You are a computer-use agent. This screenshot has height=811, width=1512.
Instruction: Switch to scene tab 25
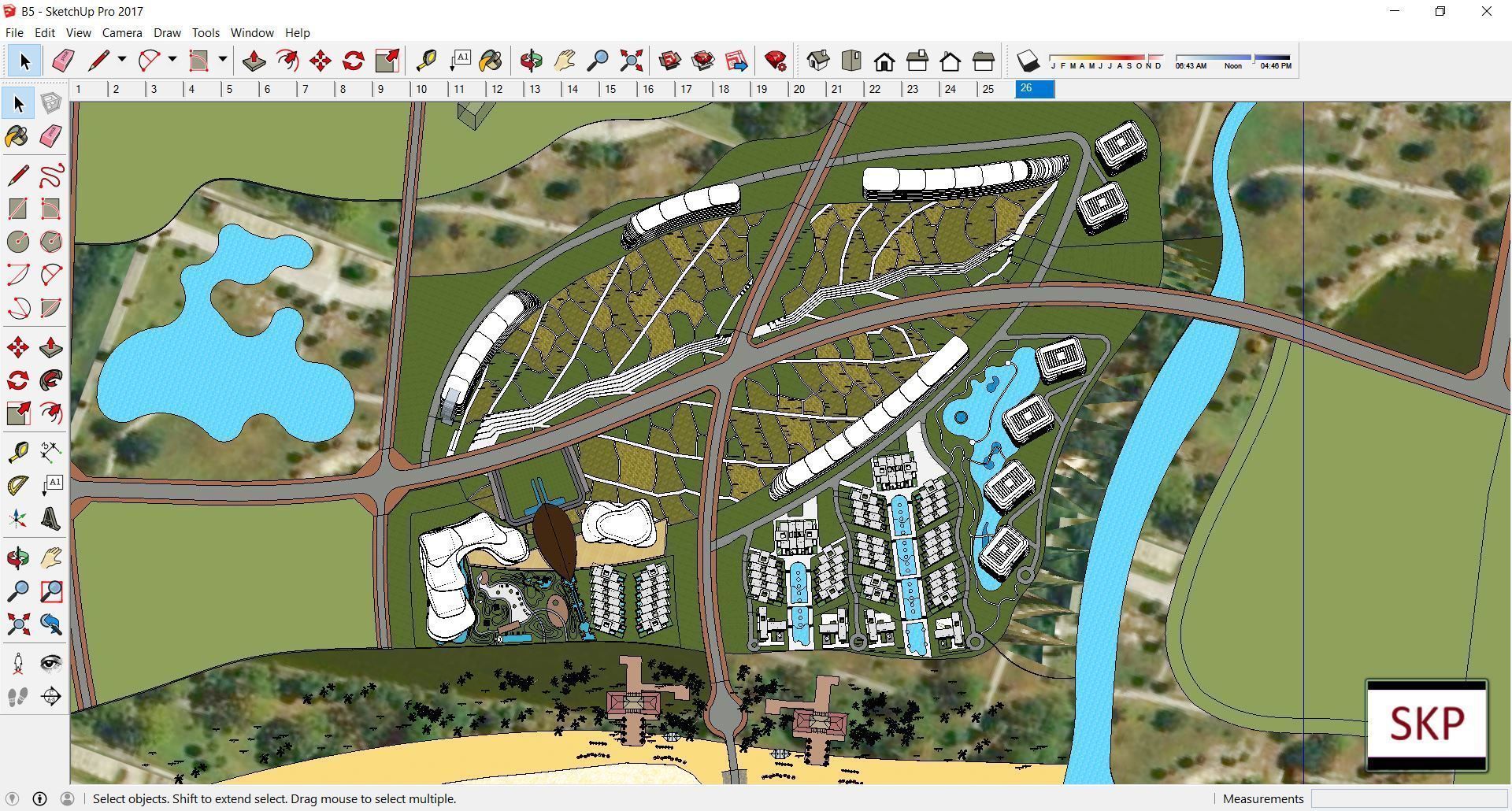pos(997,89)
